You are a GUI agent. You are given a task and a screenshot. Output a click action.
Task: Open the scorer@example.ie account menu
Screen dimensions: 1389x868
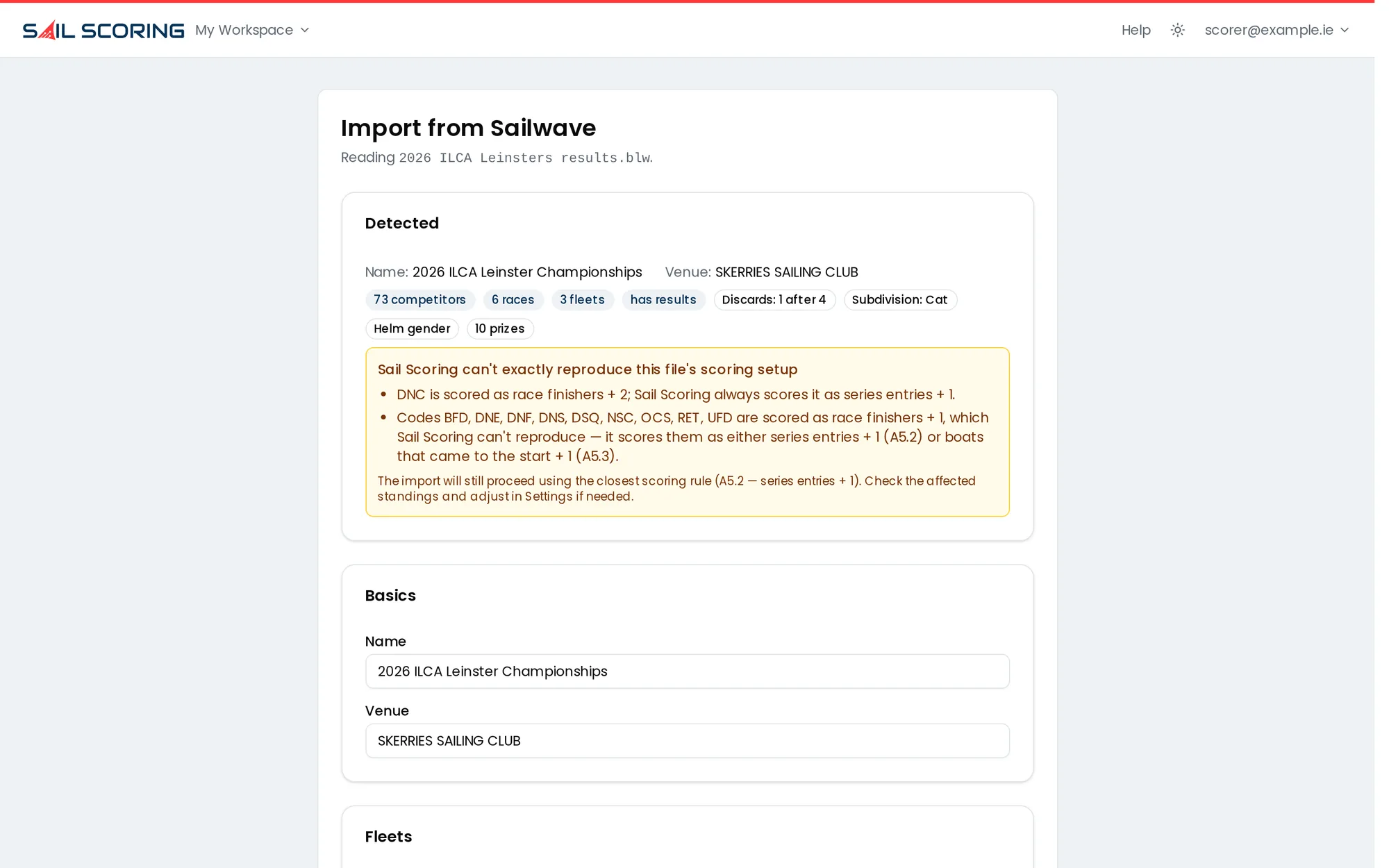click(x=1276, y=30)
